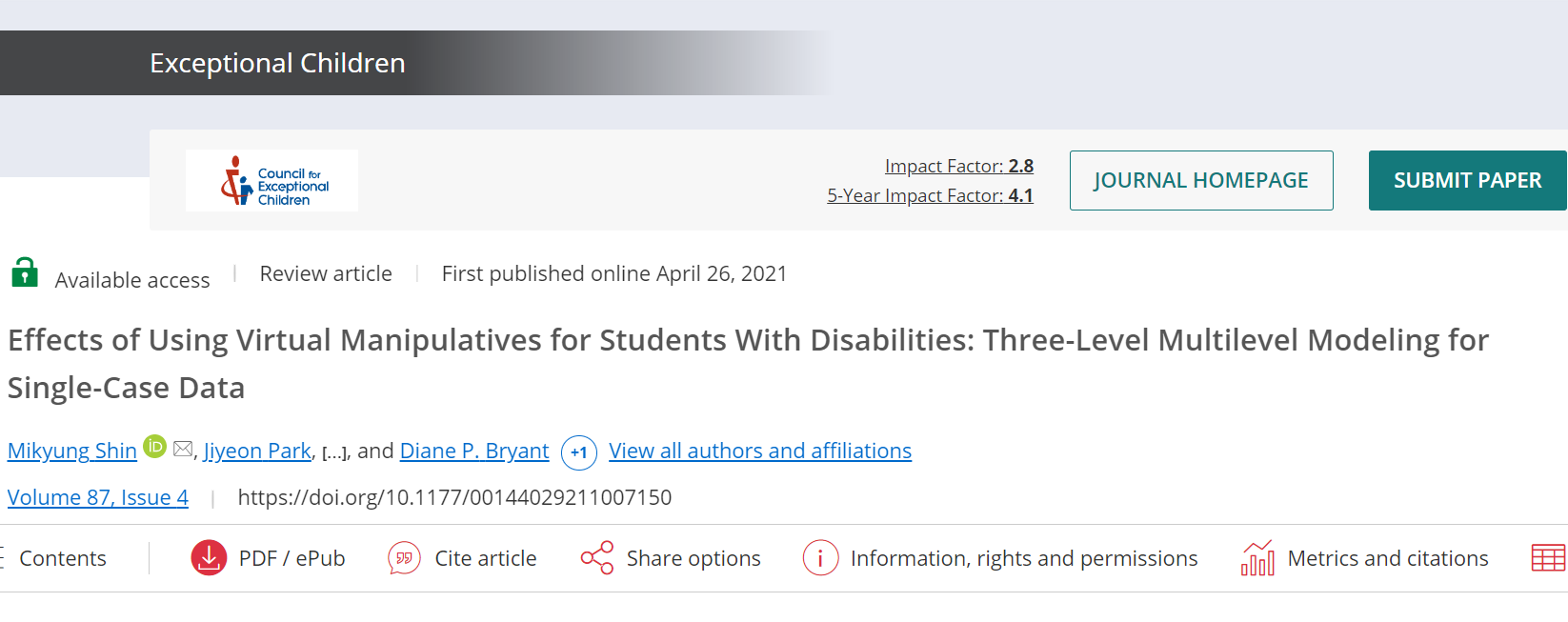Expand the +1 additional authors badge
Image resolution: width=1568 pixels, height=622 pixels.
(x=579, y=452)
